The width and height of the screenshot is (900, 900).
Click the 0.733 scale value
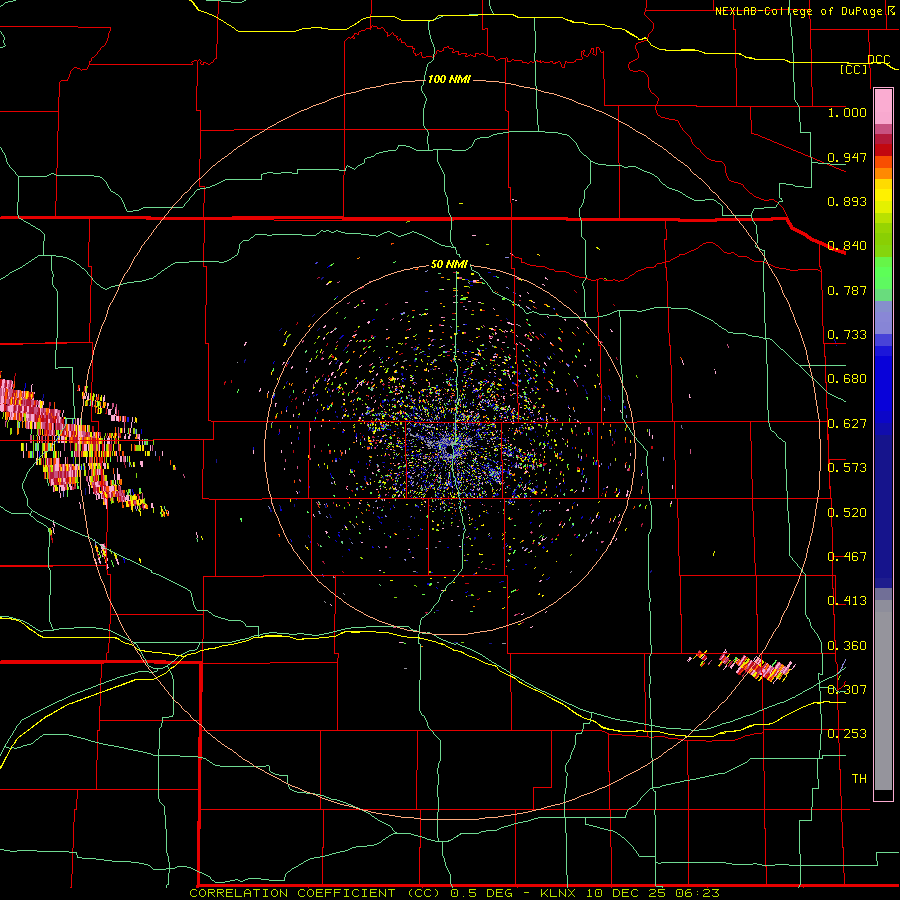847,335
